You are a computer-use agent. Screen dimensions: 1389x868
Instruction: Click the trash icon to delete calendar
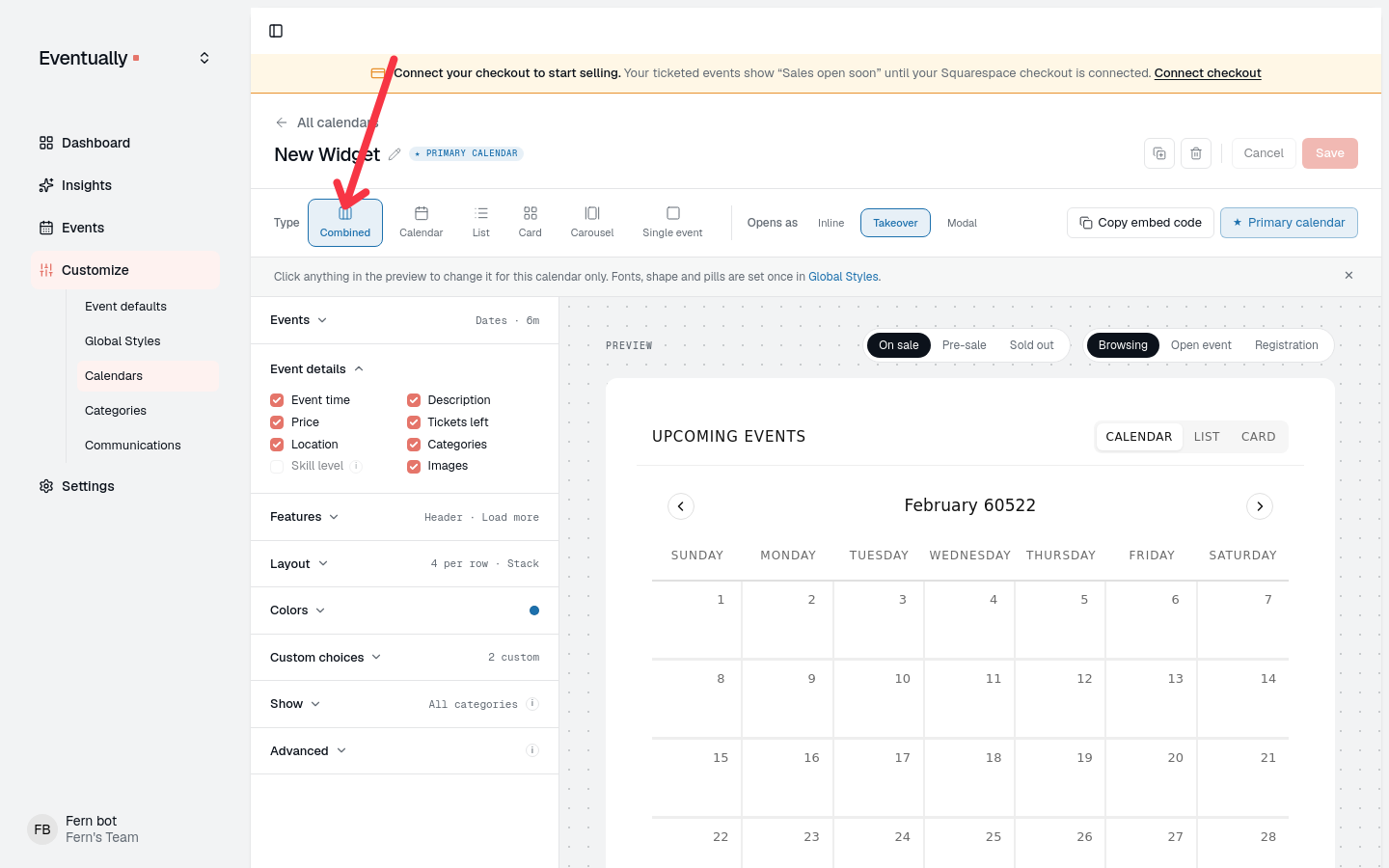(1196, 153)
